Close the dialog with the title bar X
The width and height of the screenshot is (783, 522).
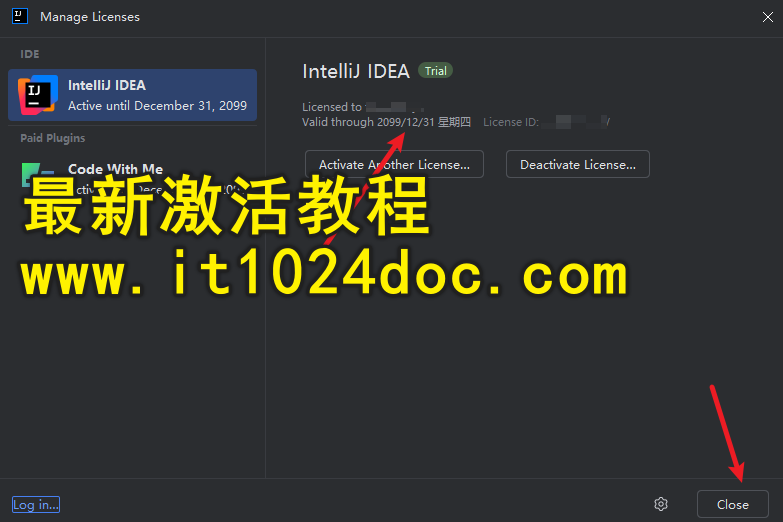click(x=766, y=16)
